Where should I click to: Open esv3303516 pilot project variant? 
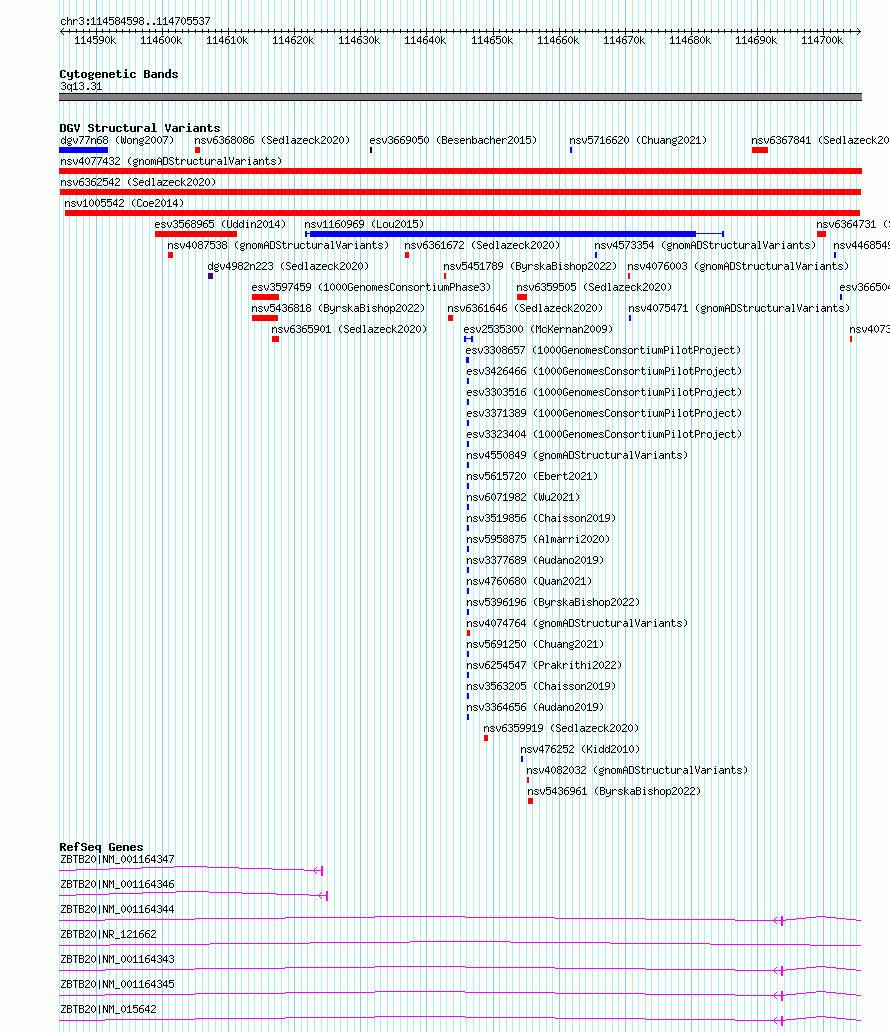coord(604,393)
